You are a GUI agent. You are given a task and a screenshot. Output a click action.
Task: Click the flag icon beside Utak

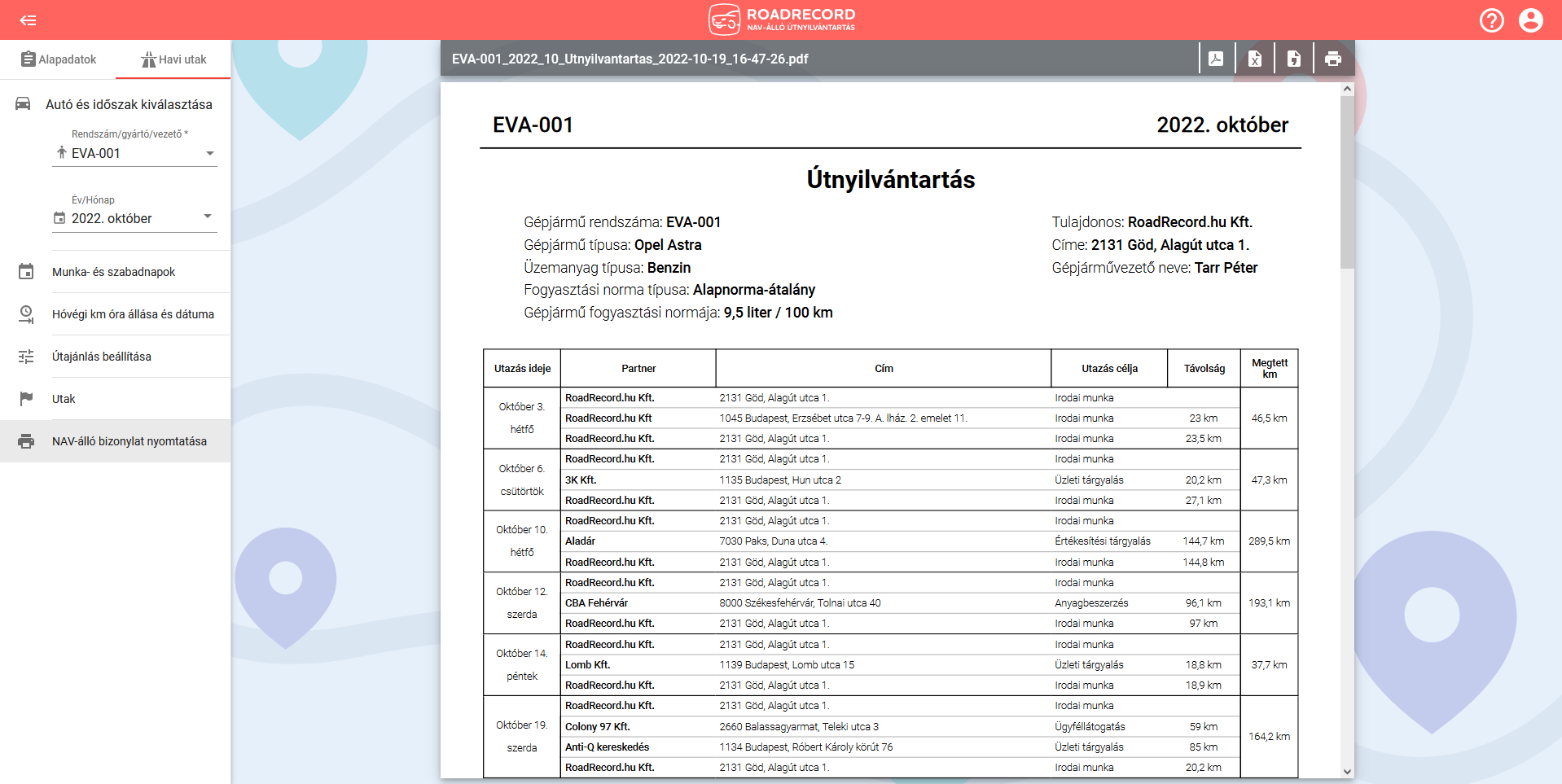click(26, 399)
